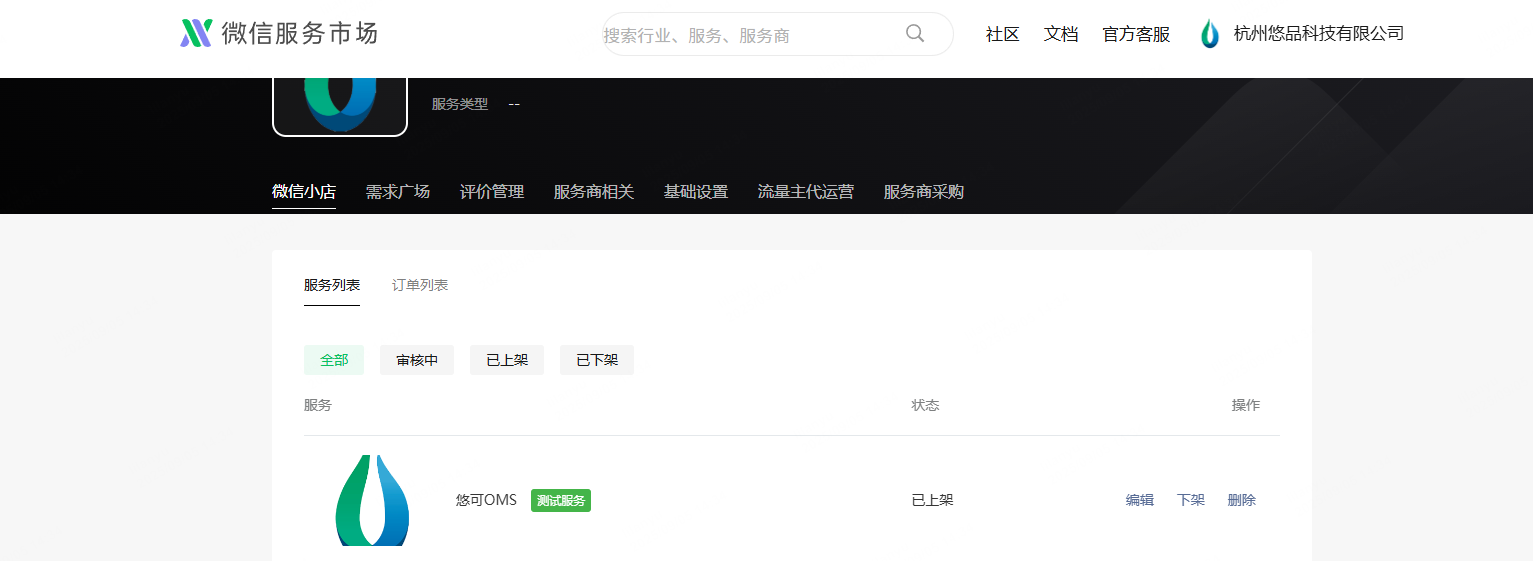Click the 微信服务市场 title text
The image size is (1533, 561).
[300, 33]
